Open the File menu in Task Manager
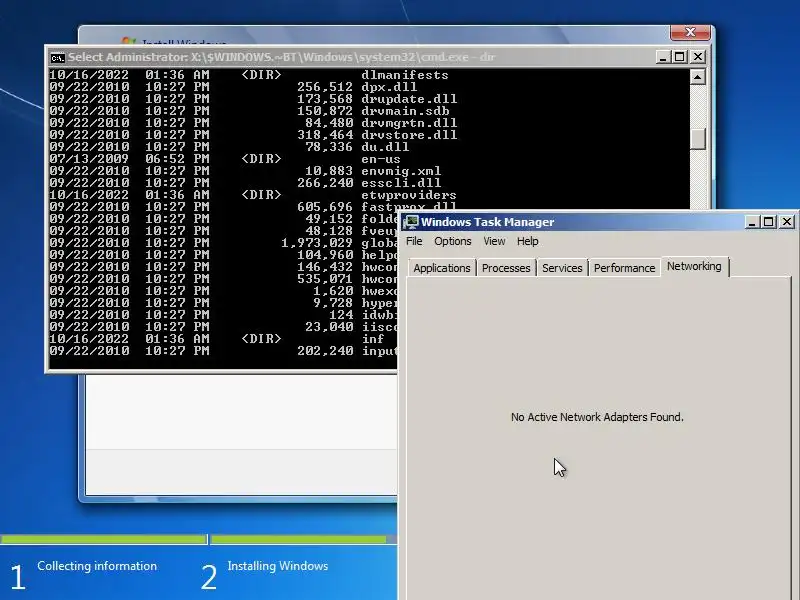Viewport: 800px width, 600px height. coord(414,241)
